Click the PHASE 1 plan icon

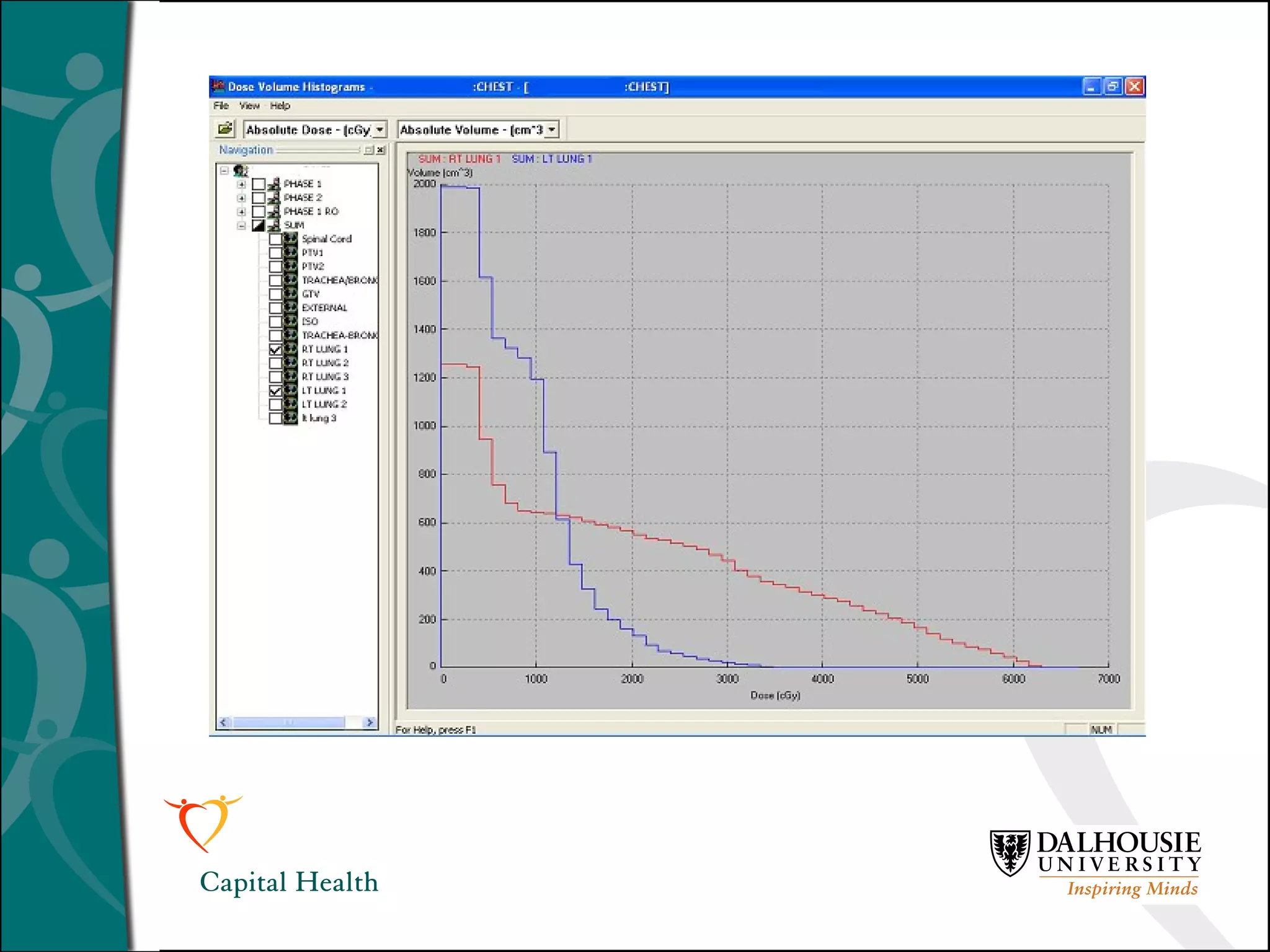[x=273, y=184]
